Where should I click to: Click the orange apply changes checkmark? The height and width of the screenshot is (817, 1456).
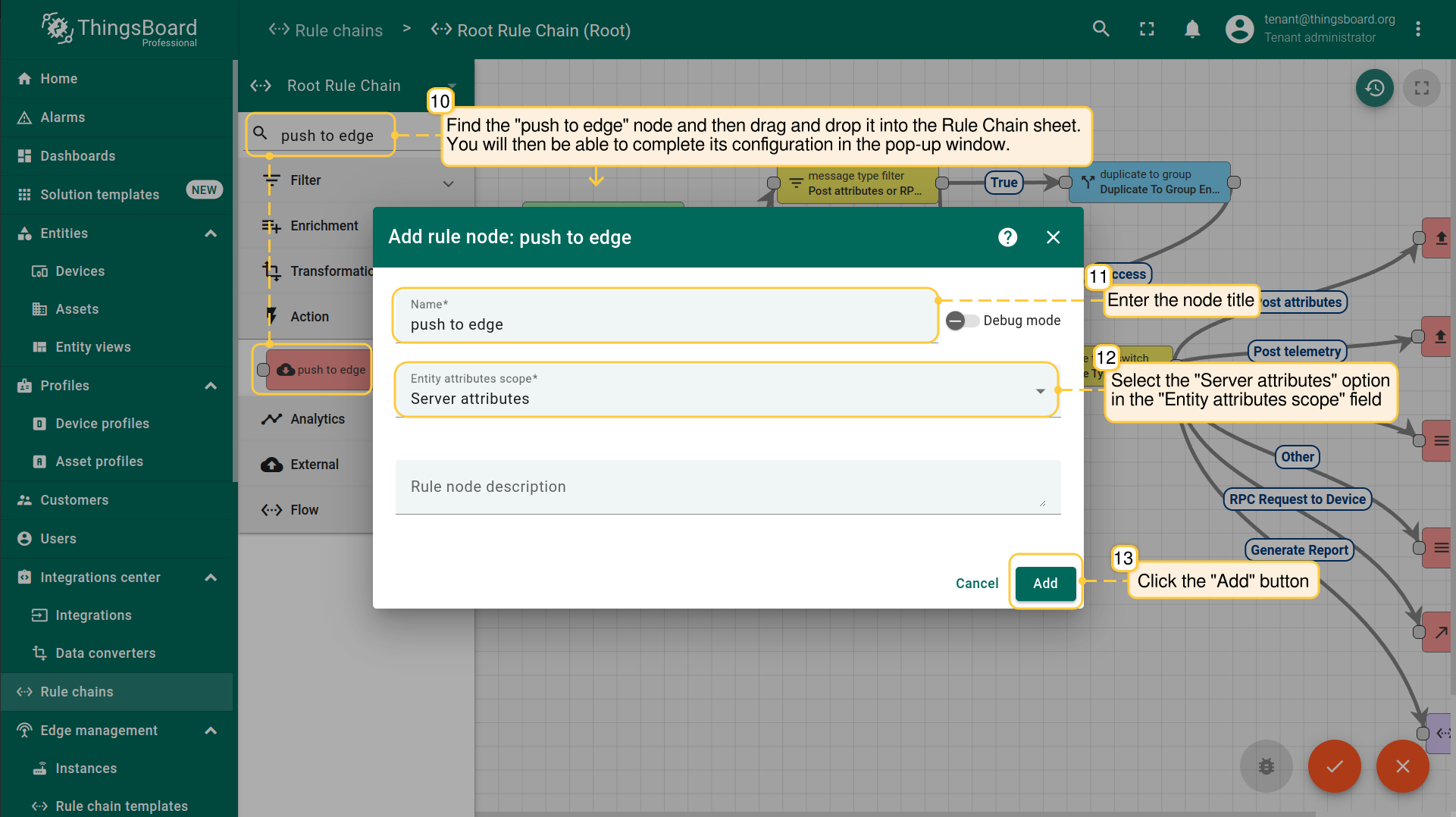(x=1334, y=766)
